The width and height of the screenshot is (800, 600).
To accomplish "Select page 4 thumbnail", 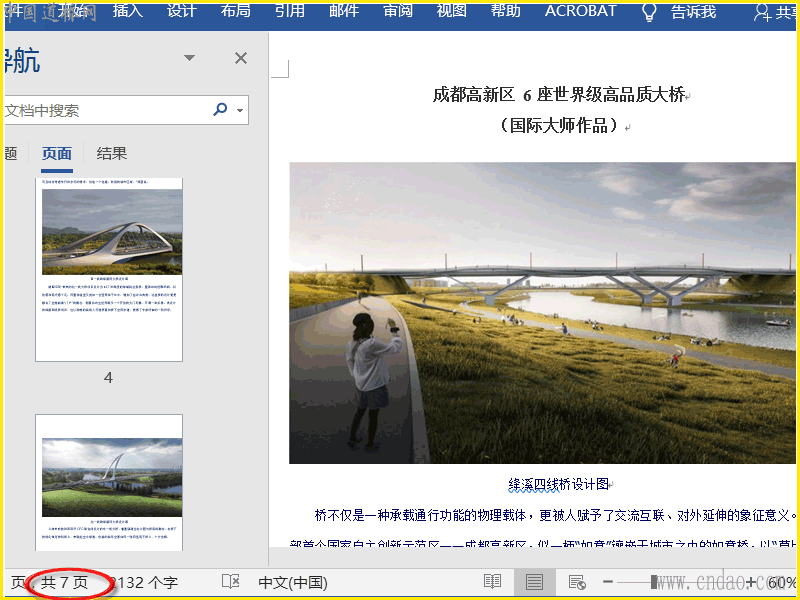I will [109, 270].
